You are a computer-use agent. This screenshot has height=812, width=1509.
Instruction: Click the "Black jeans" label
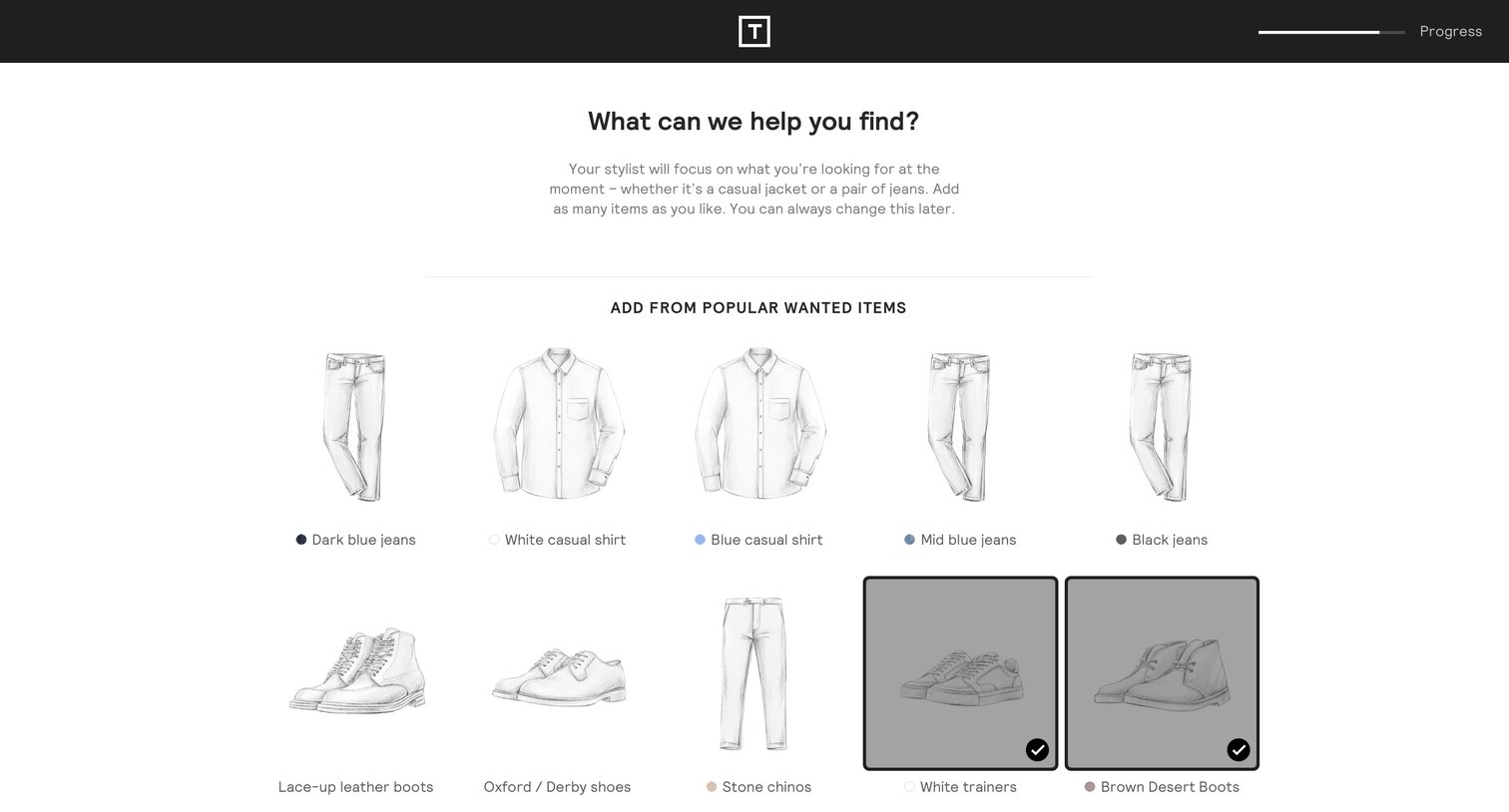(1170, 540)
